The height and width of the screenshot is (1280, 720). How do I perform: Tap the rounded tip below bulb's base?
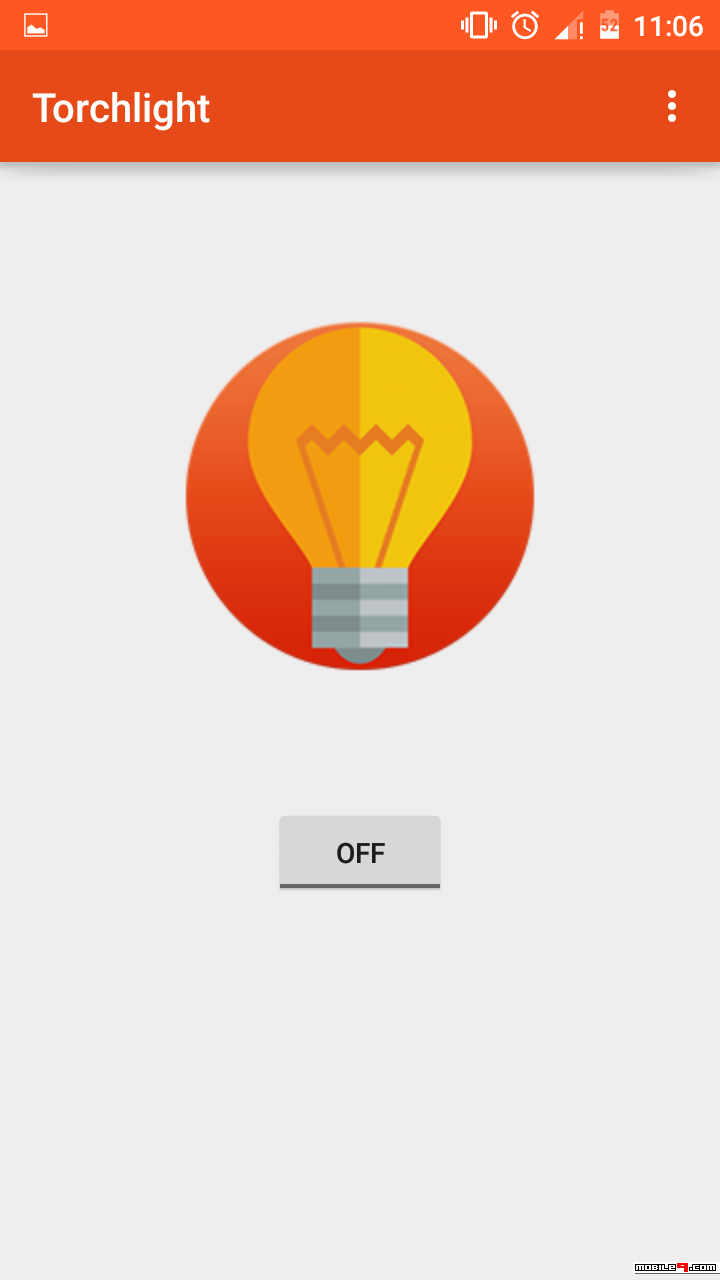coord(360,655)
